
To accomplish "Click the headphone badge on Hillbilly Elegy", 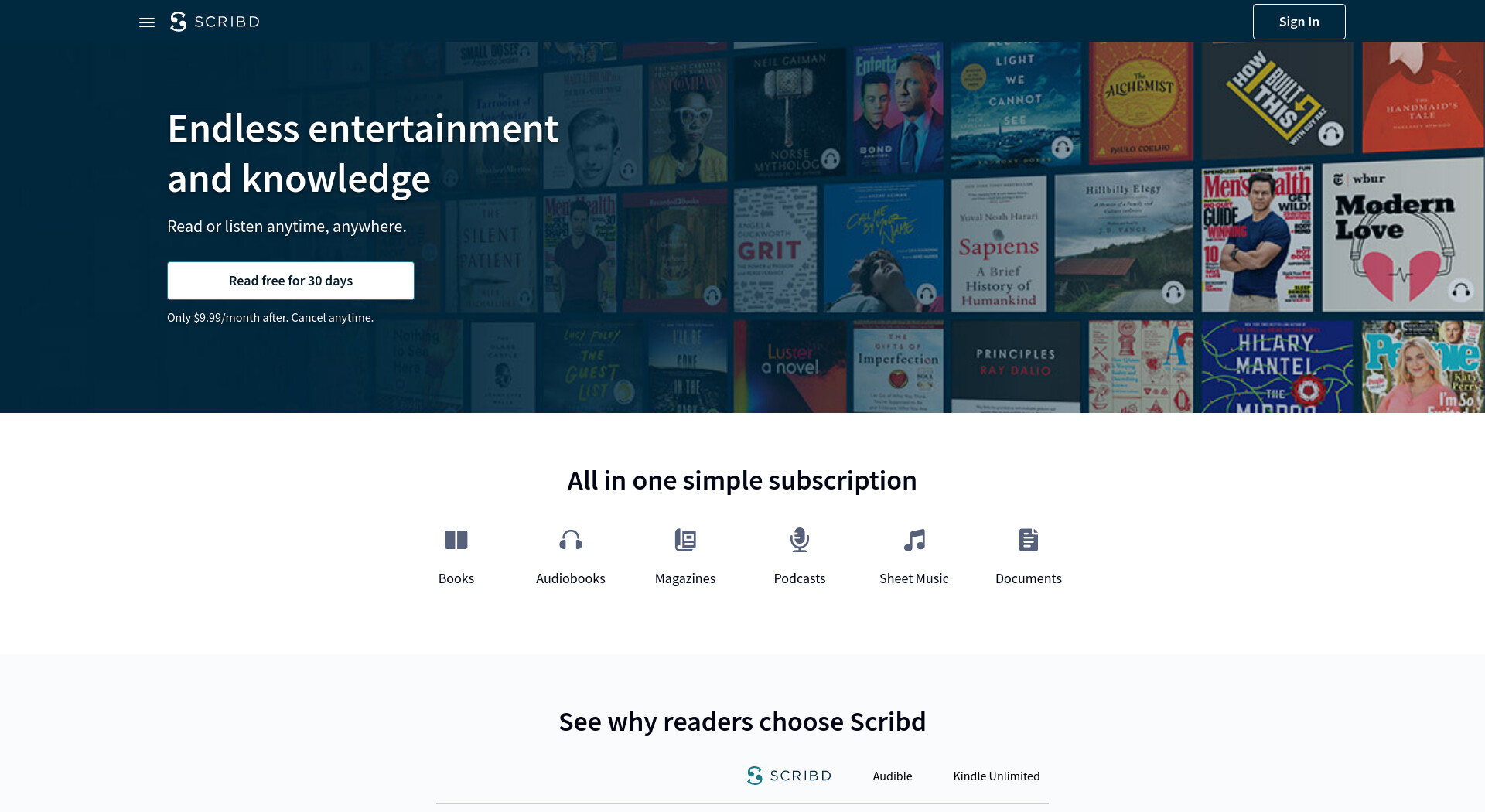I will [1173, 292].
